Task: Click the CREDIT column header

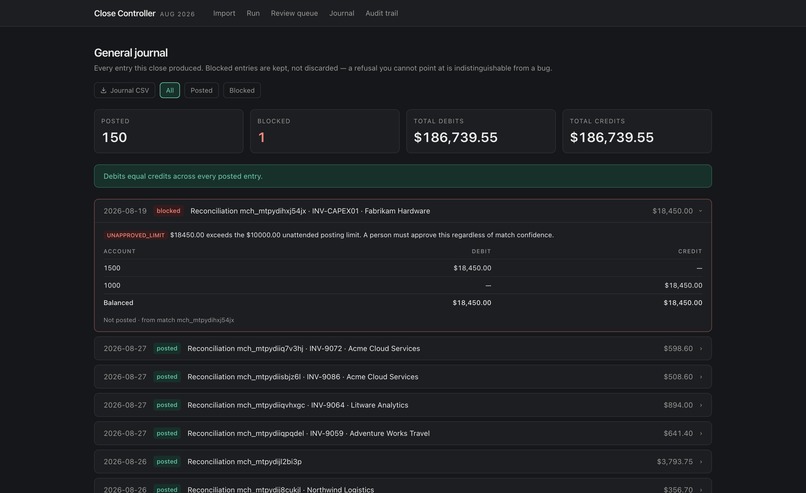Action: point(690,251)
